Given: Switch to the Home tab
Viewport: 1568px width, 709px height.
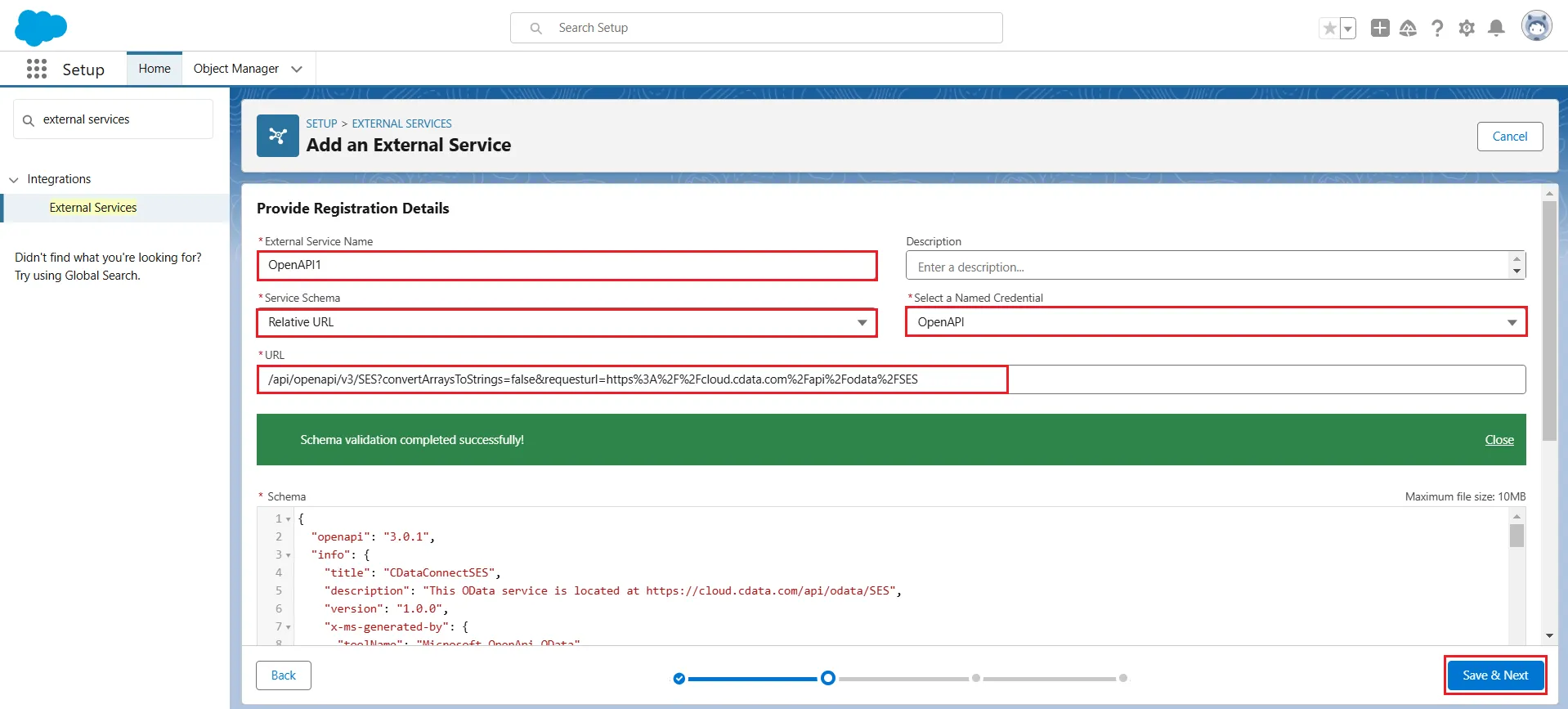Looking at the screenshot, I should [155, 69].
